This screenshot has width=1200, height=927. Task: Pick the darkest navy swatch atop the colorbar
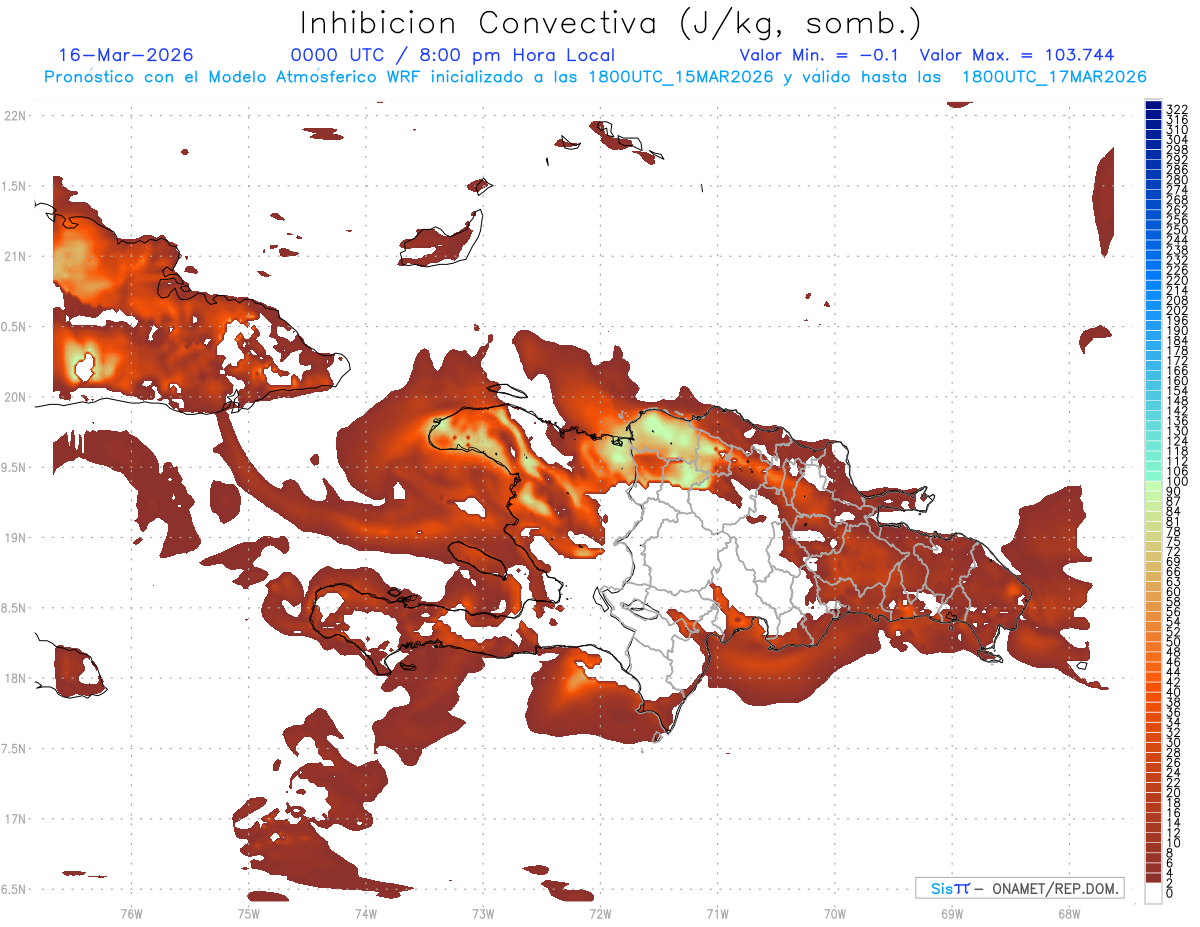pyautogui.click(x=1153, y=105)
